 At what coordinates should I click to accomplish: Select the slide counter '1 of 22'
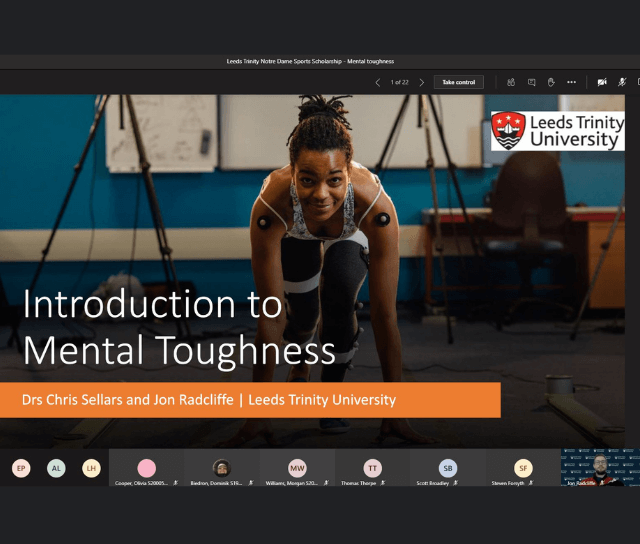(400, 82)
